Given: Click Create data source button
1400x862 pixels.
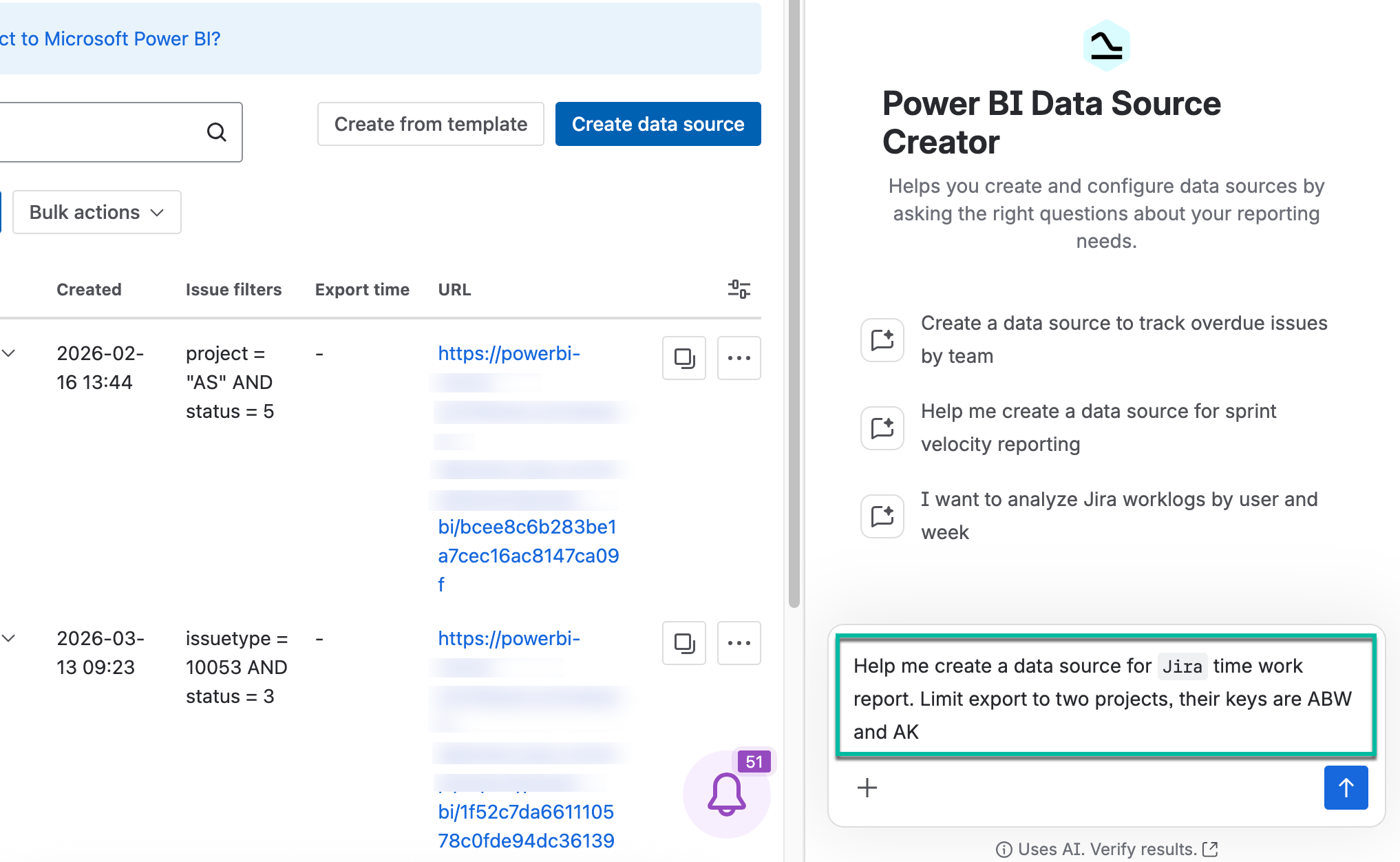Looking at the screenshot, I should [658, 124].
